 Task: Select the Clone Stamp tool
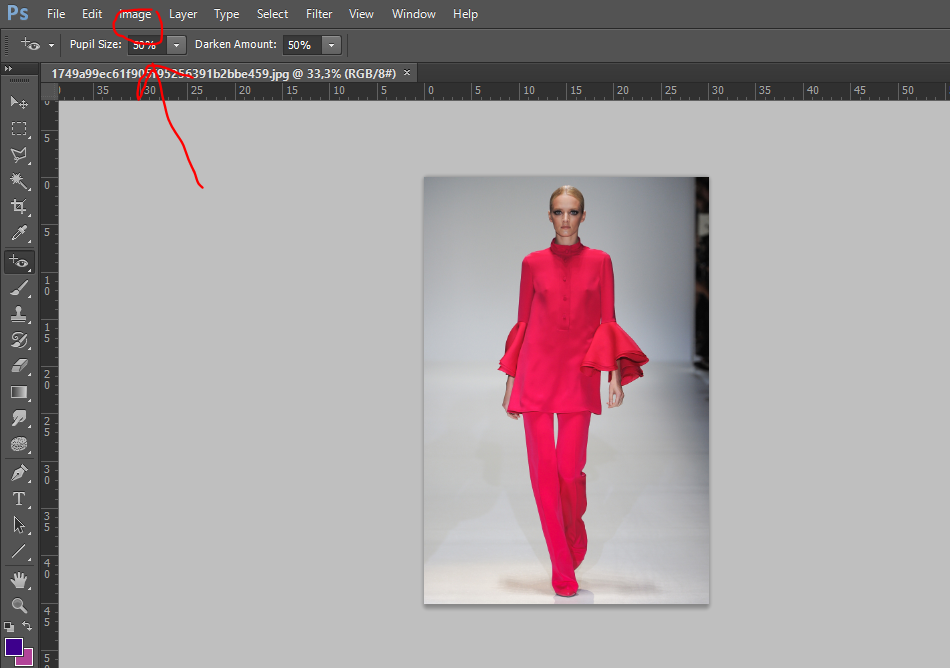(19, 314)
